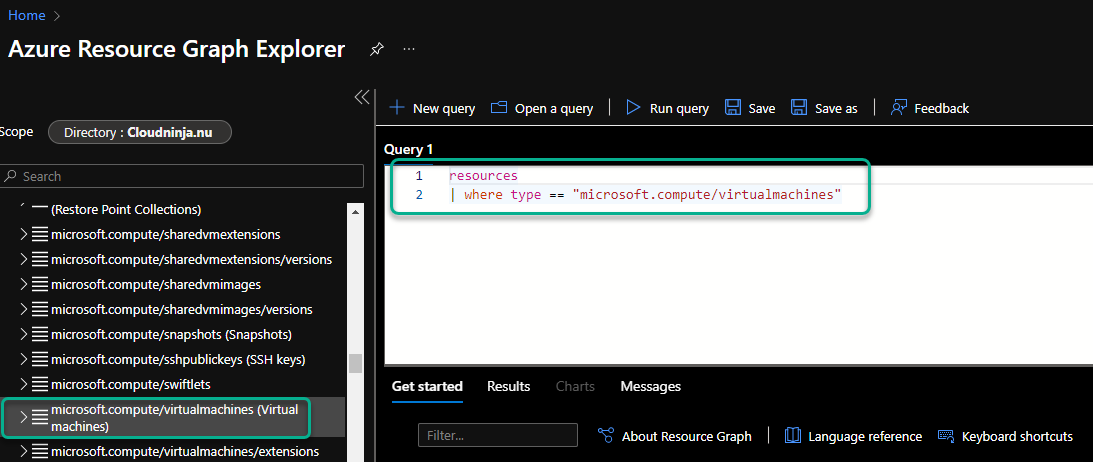Click the Keyboard shortcuts keyboard icon
The width and height of the screenshot is (1093, 462).
946,436
